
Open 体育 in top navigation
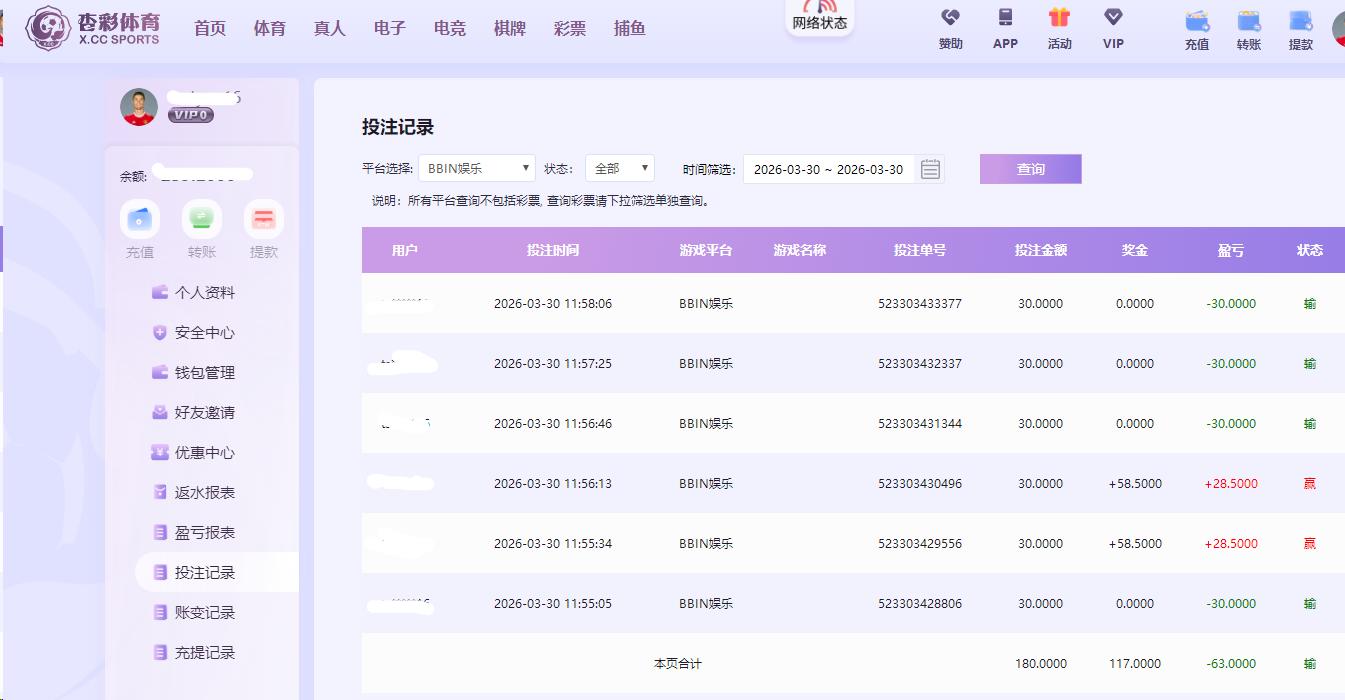click(270, 28)
